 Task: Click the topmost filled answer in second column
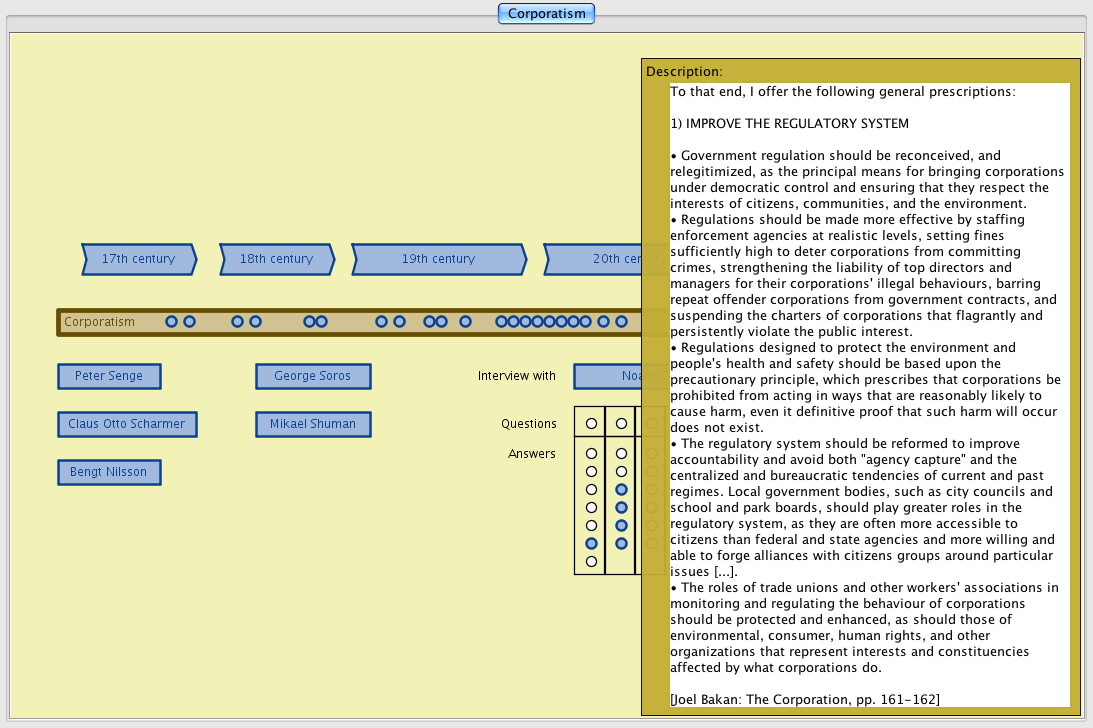coord(621,489)
